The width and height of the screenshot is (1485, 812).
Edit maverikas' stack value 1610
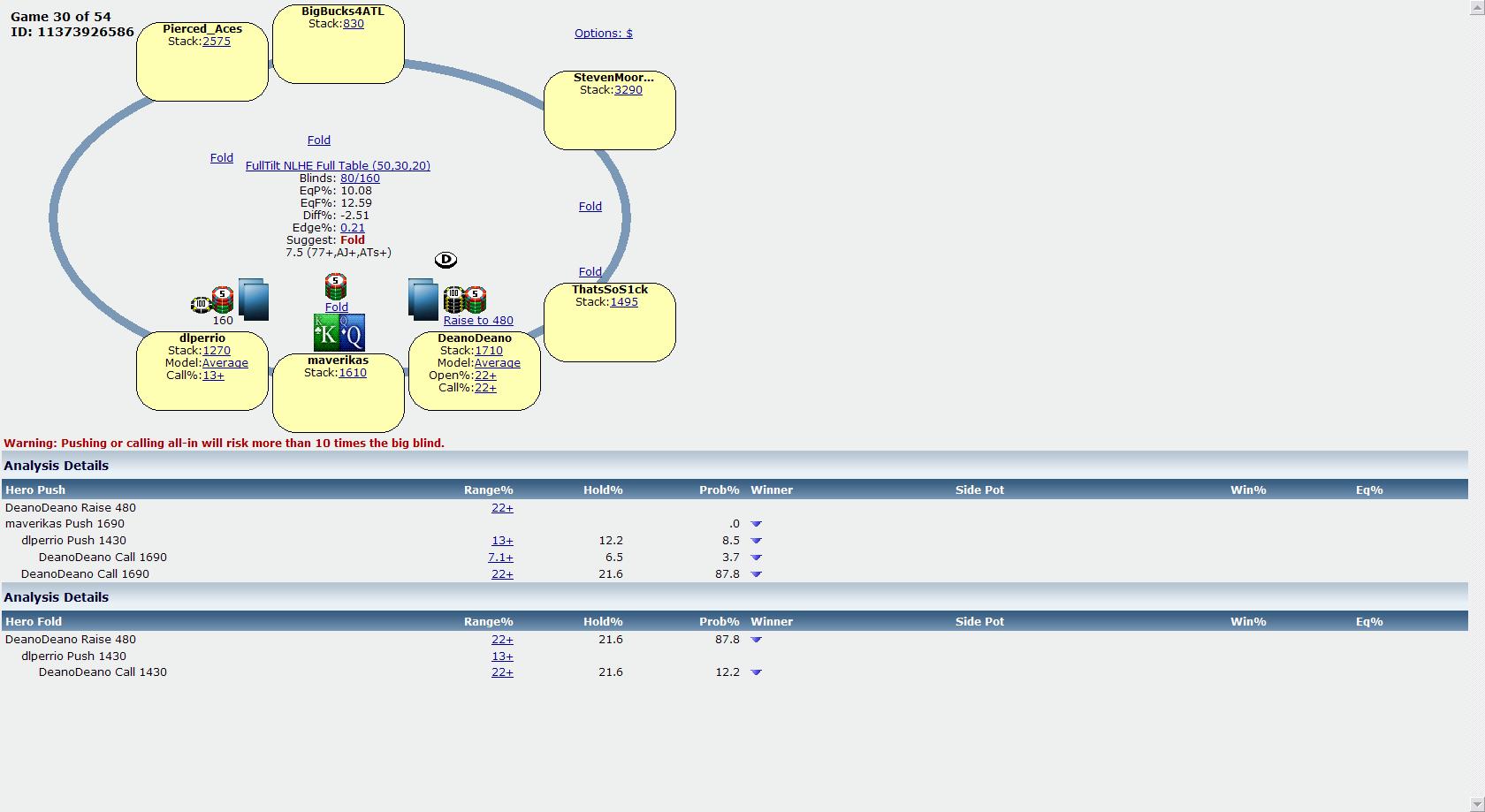[353, 373]
